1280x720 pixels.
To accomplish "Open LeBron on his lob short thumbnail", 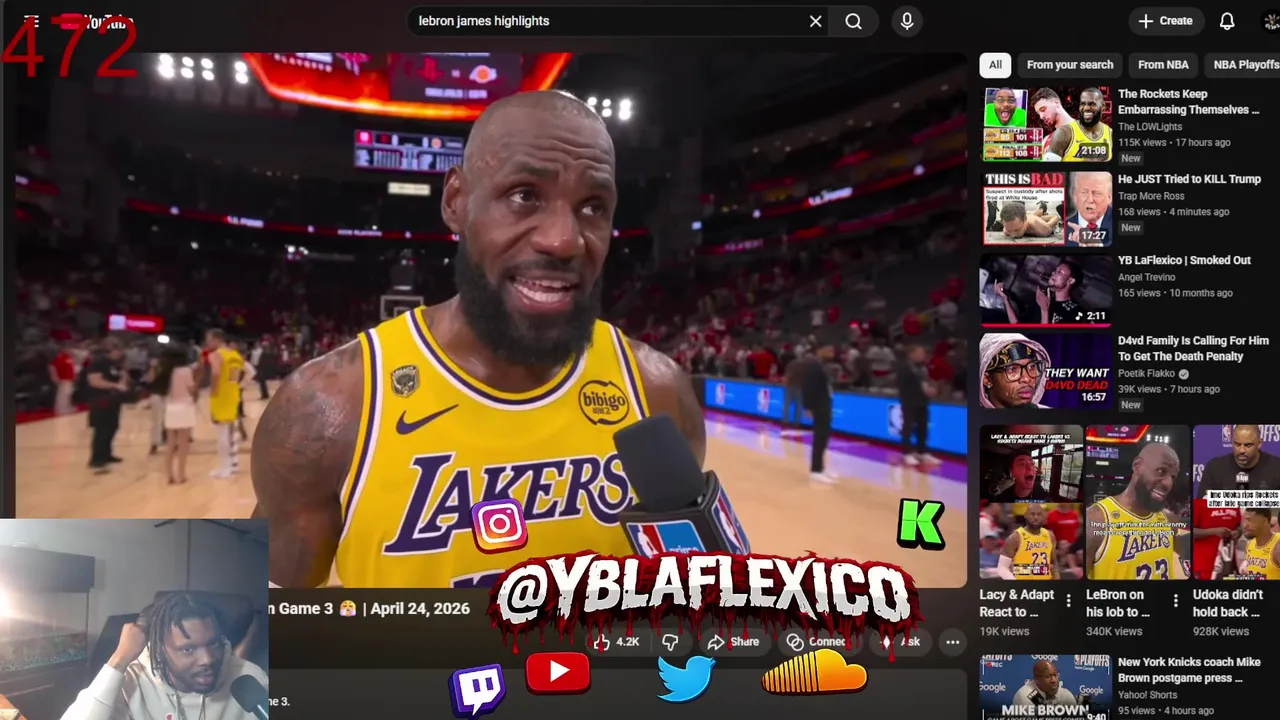I will click(1138, 503).
